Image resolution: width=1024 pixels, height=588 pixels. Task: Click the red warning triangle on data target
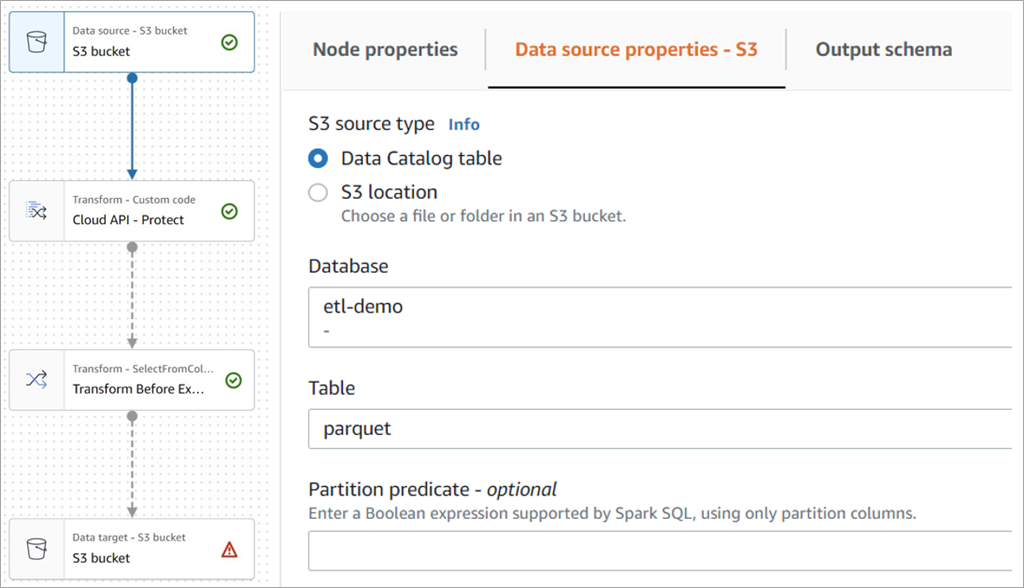coord(229,549)
